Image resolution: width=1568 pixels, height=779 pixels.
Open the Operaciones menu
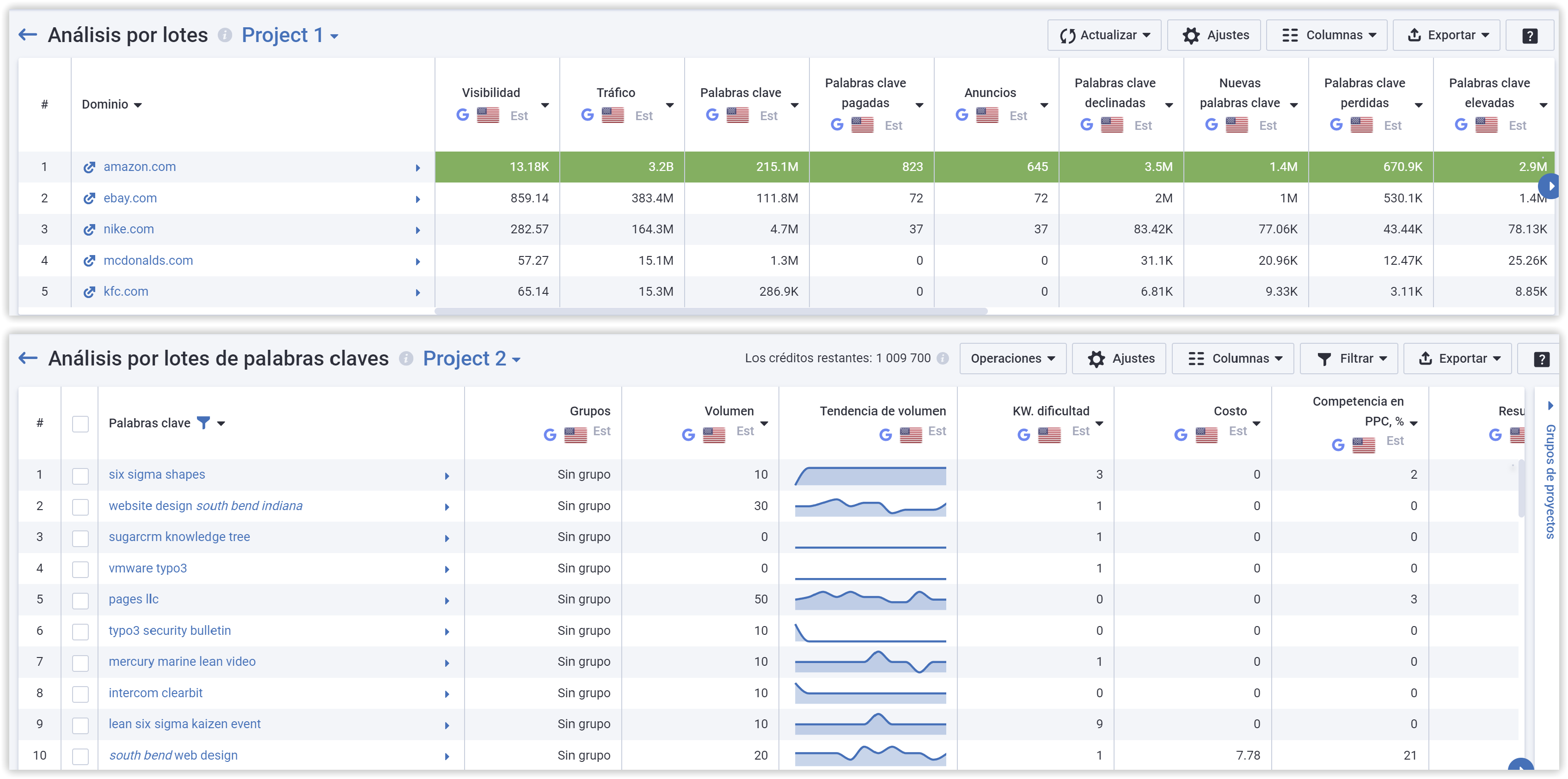click(x=1012, y=359)
